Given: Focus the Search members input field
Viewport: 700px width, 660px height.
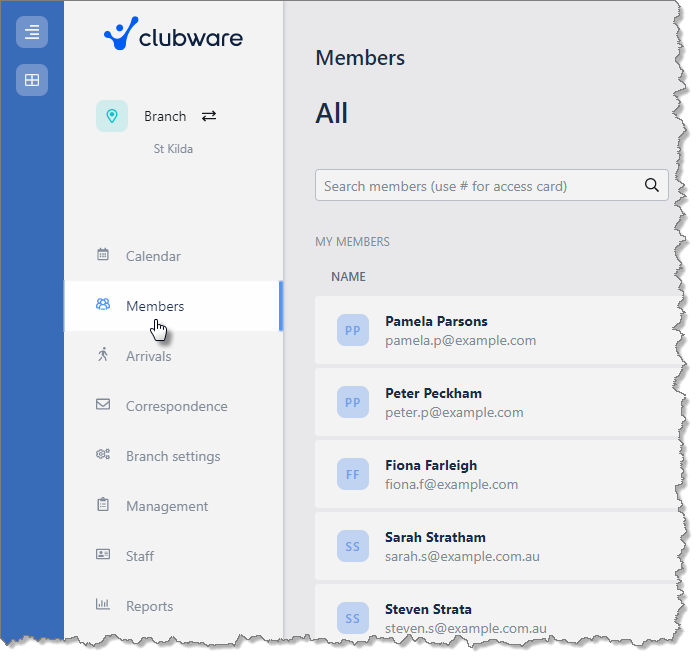Looking at the screenshot, I should pyautogui.click(x=492, y=185).
